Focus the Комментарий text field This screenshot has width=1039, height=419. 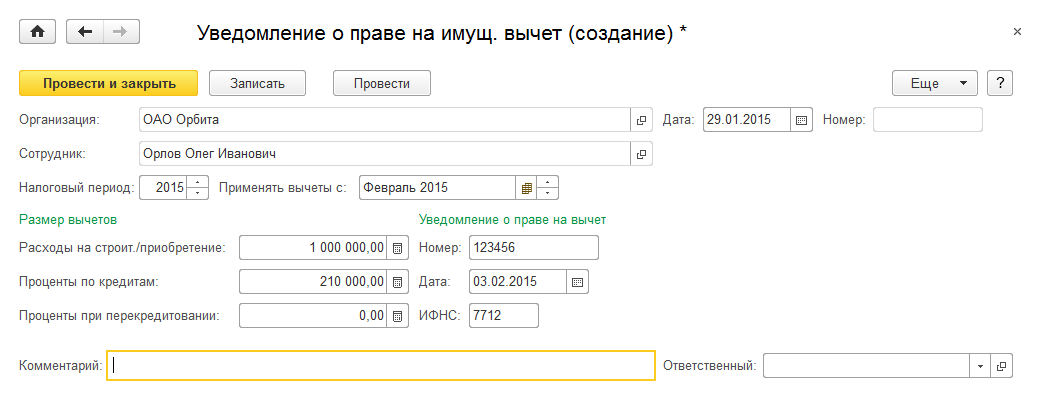click(x=381, y=366)
